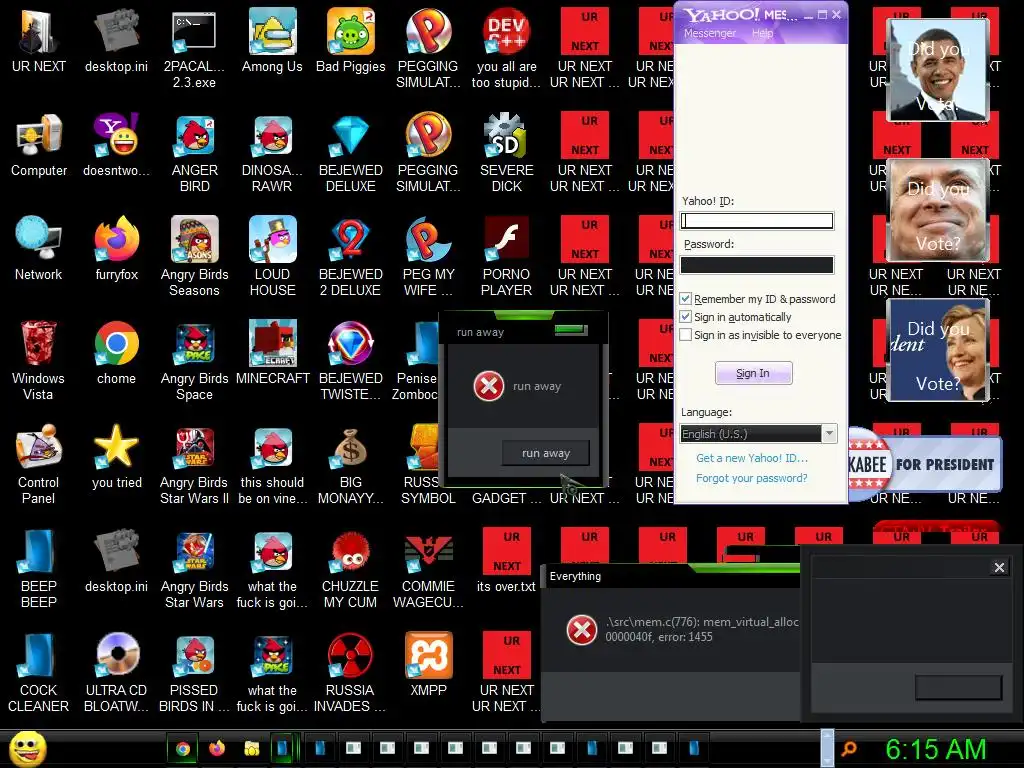The height and width of the screenshot is (768, 1024).
Task: Click the Yahoo! ID input field
Action: point(757,221)
